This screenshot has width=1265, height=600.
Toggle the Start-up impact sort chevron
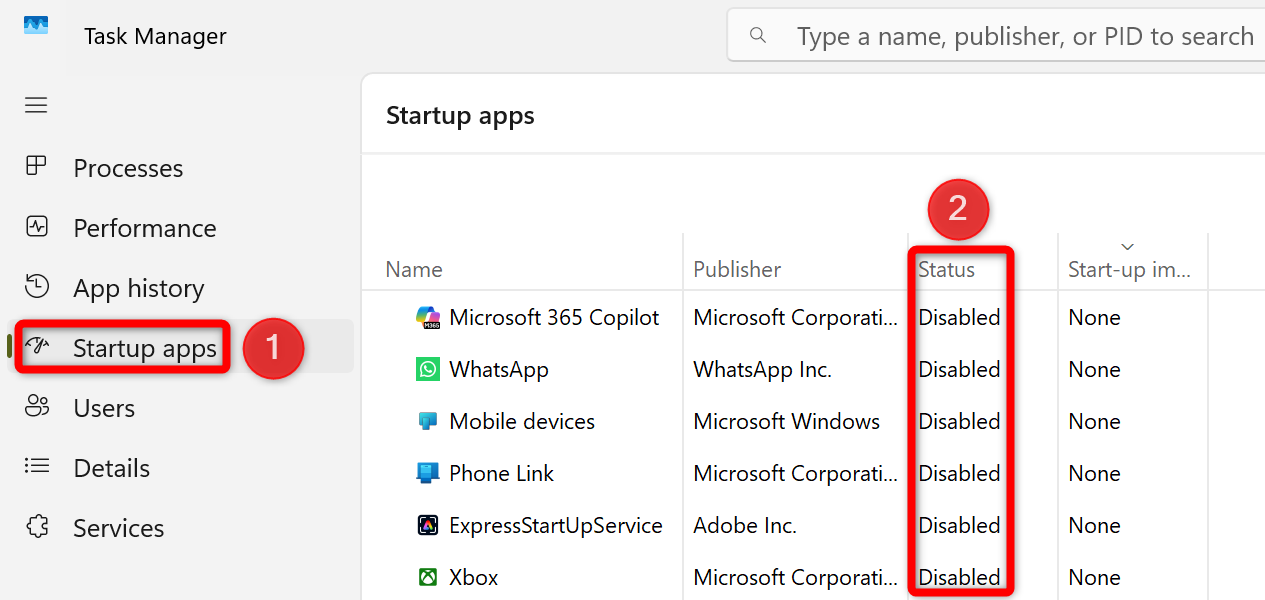point(1127,246)
